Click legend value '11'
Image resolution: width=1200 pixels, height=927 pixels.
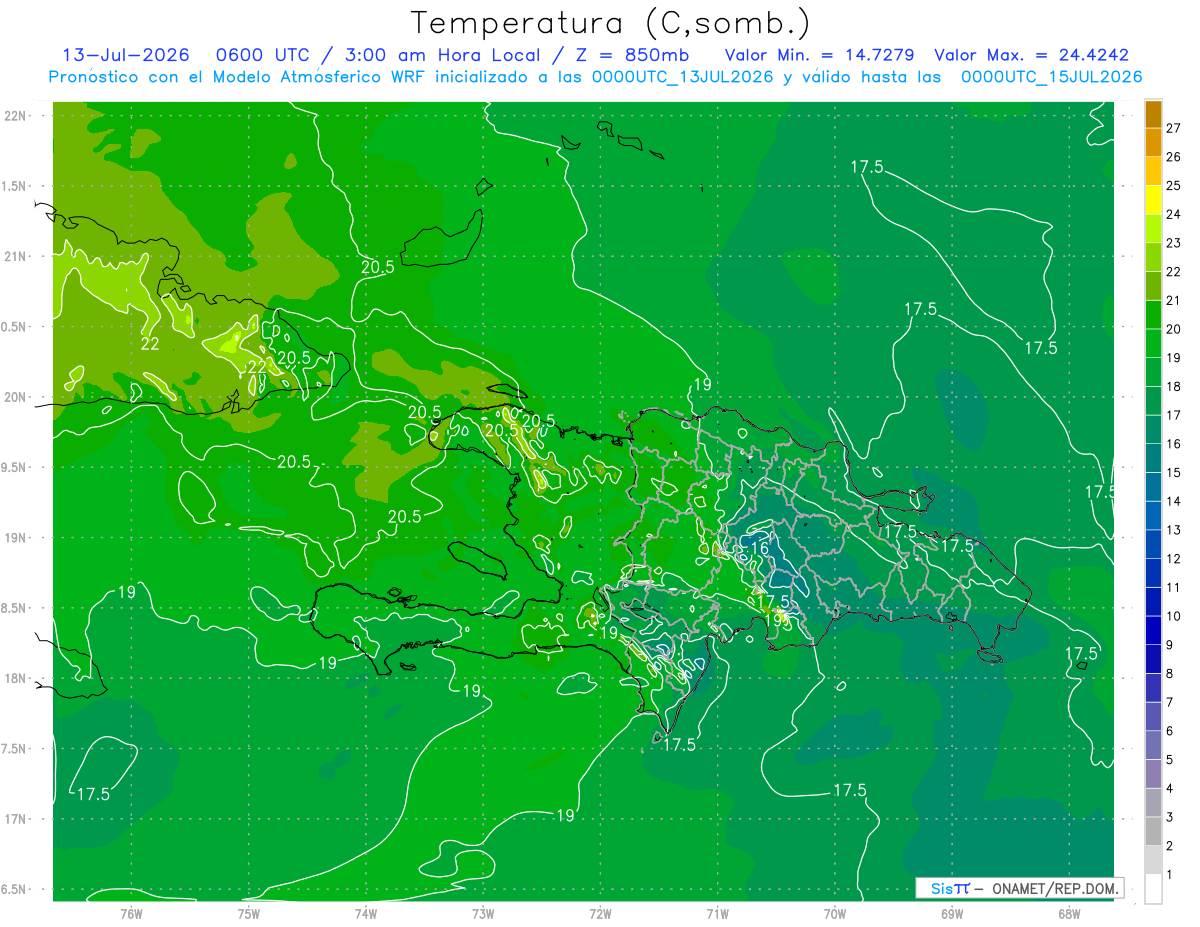1175,587
